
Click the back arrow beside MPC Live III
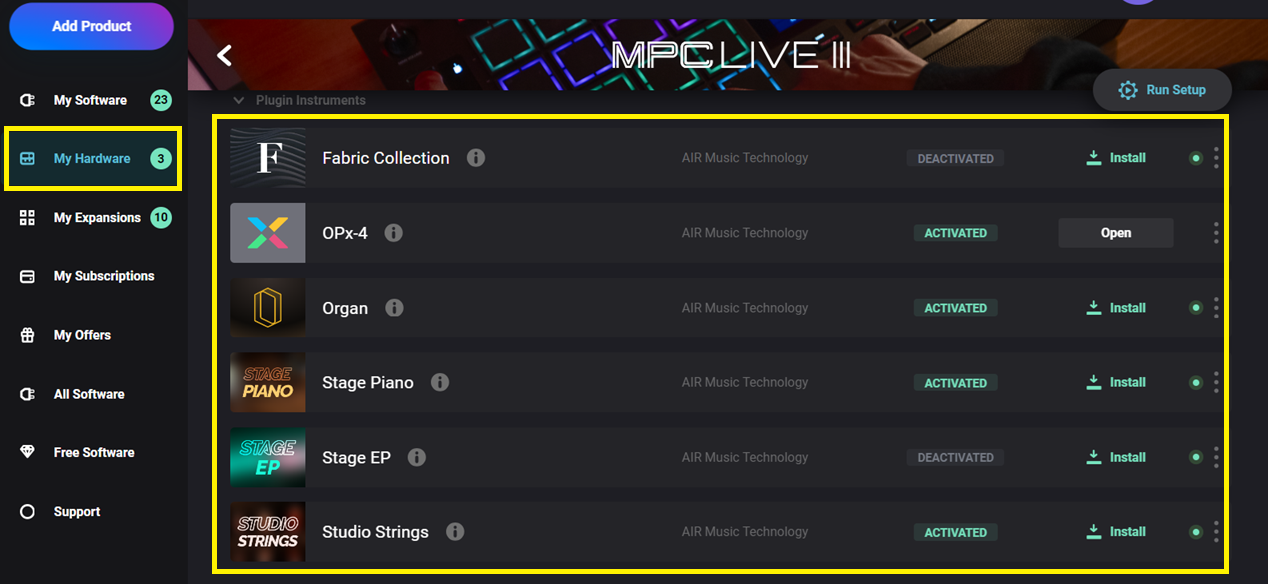coord(225,55)
